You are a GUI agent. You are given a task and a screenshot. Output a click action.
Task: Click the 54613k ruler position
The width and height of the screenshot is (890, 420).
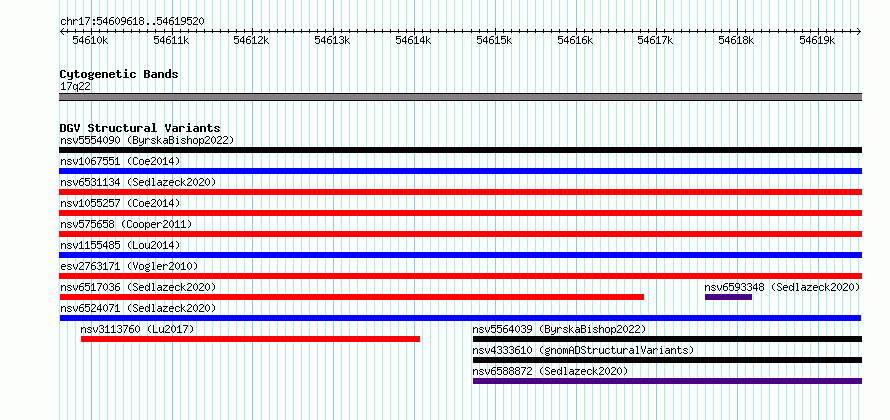(x=333, y=40)
